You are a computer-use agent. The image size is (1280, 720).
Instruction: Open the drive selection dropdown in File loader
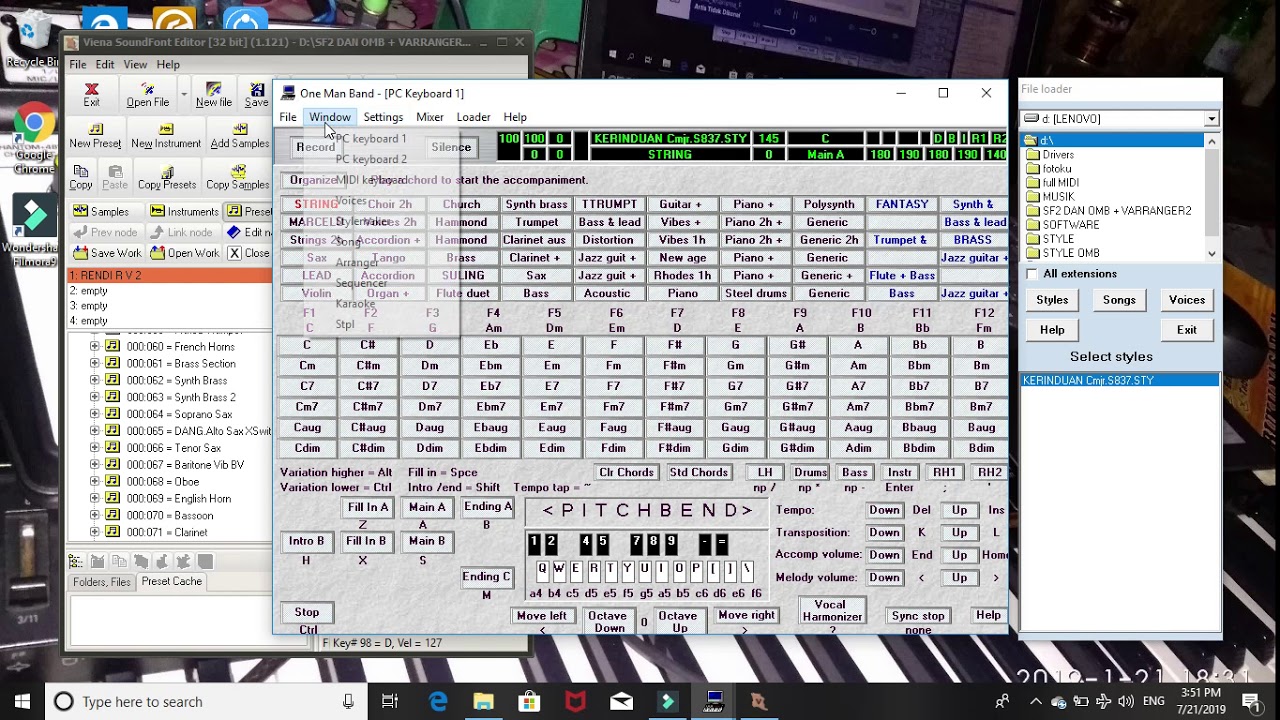[x=1211, y=119]
